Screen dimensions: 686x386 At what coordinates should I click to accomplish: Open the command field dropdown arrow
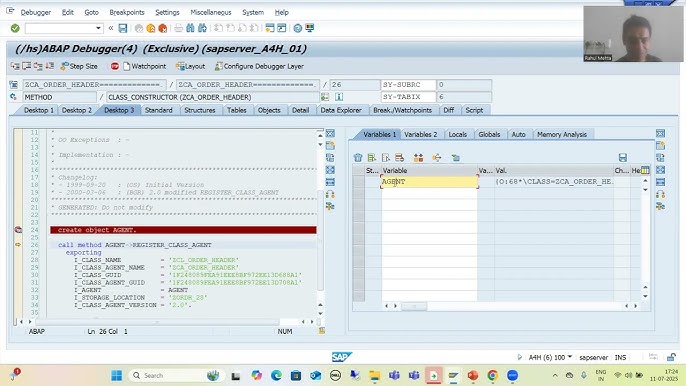pos(98,28)
